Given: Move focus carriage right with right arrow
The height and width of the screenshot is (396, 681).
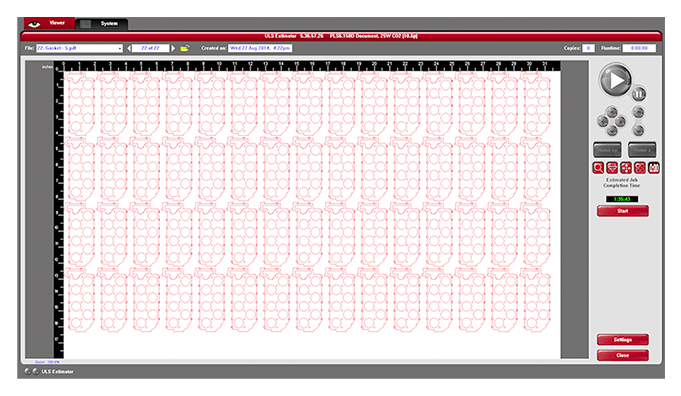Looking at the screenshot, I should tap(621, 121).
